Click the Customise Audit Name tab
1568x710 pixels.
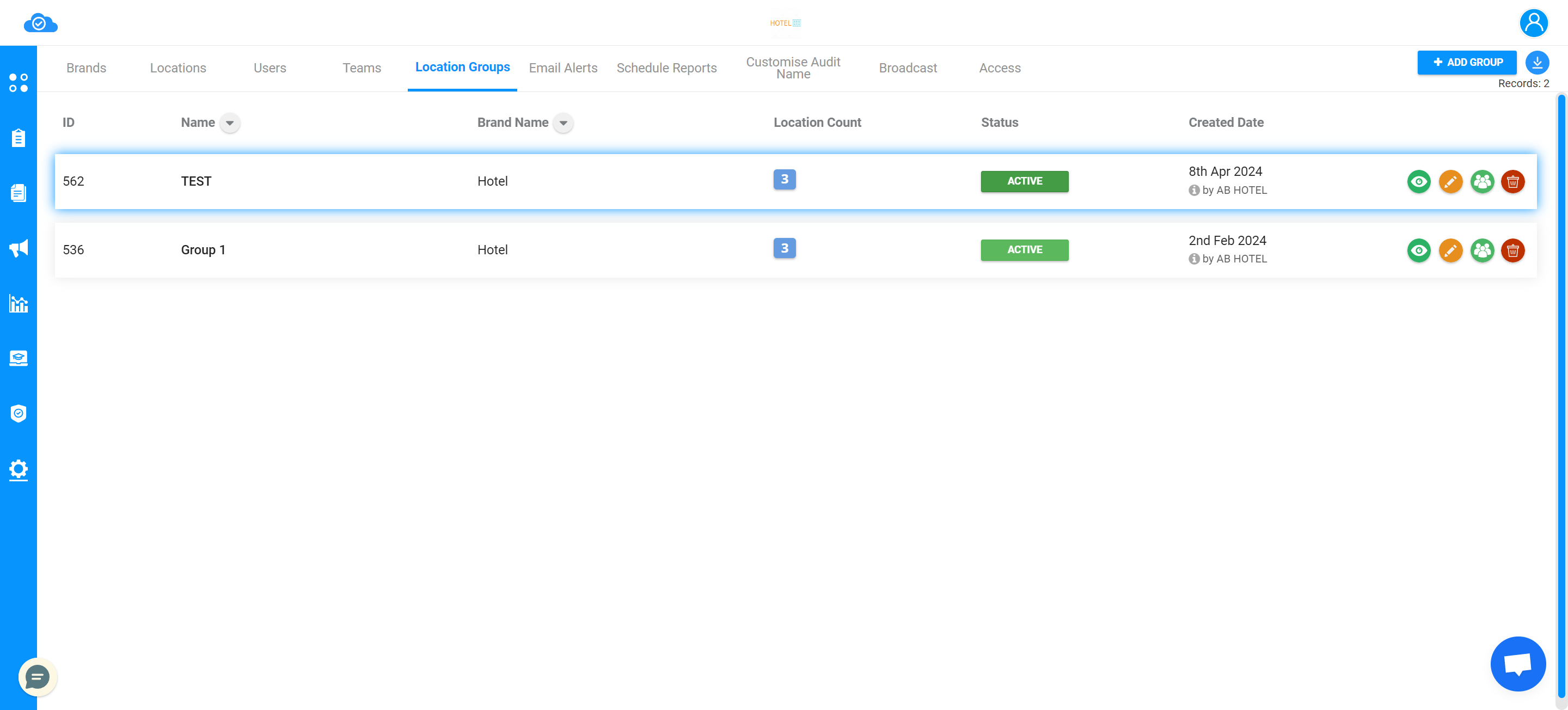pos(793,68)
